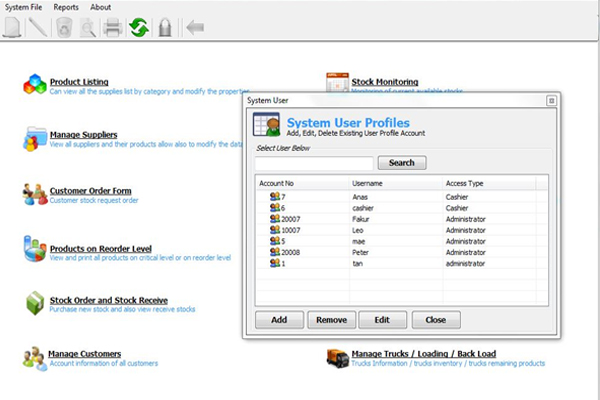The height and width of the screenshot is (400, 600).
Task: Click the new document toolbar icon
Action: [x=12, y=27]
